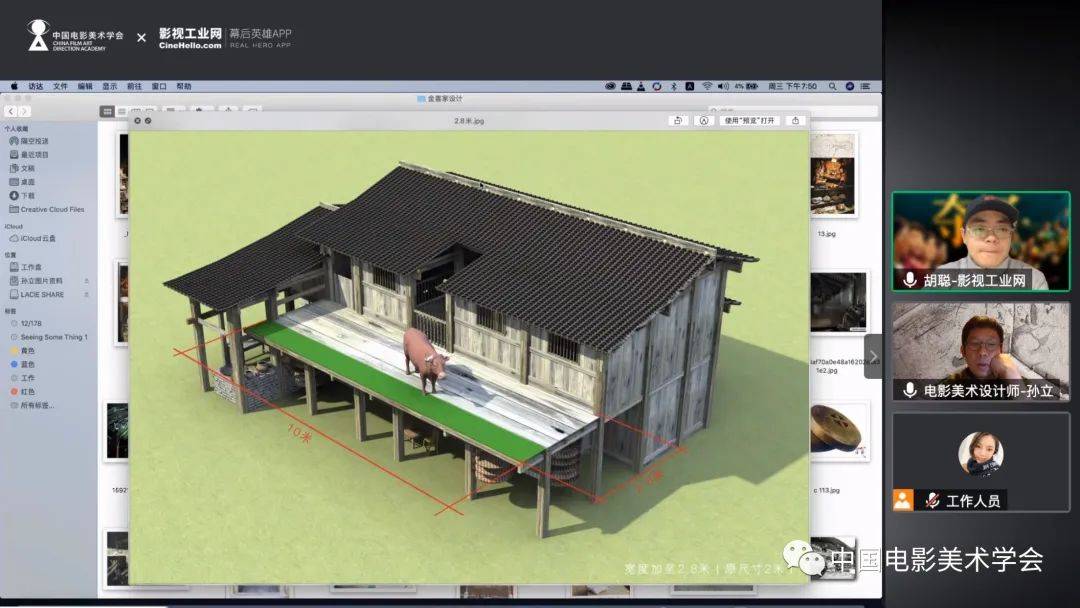The width and height of the screenshot is (1080, 608).
Task: Select the 工作人员 participant tile
Action: point(981,461)
